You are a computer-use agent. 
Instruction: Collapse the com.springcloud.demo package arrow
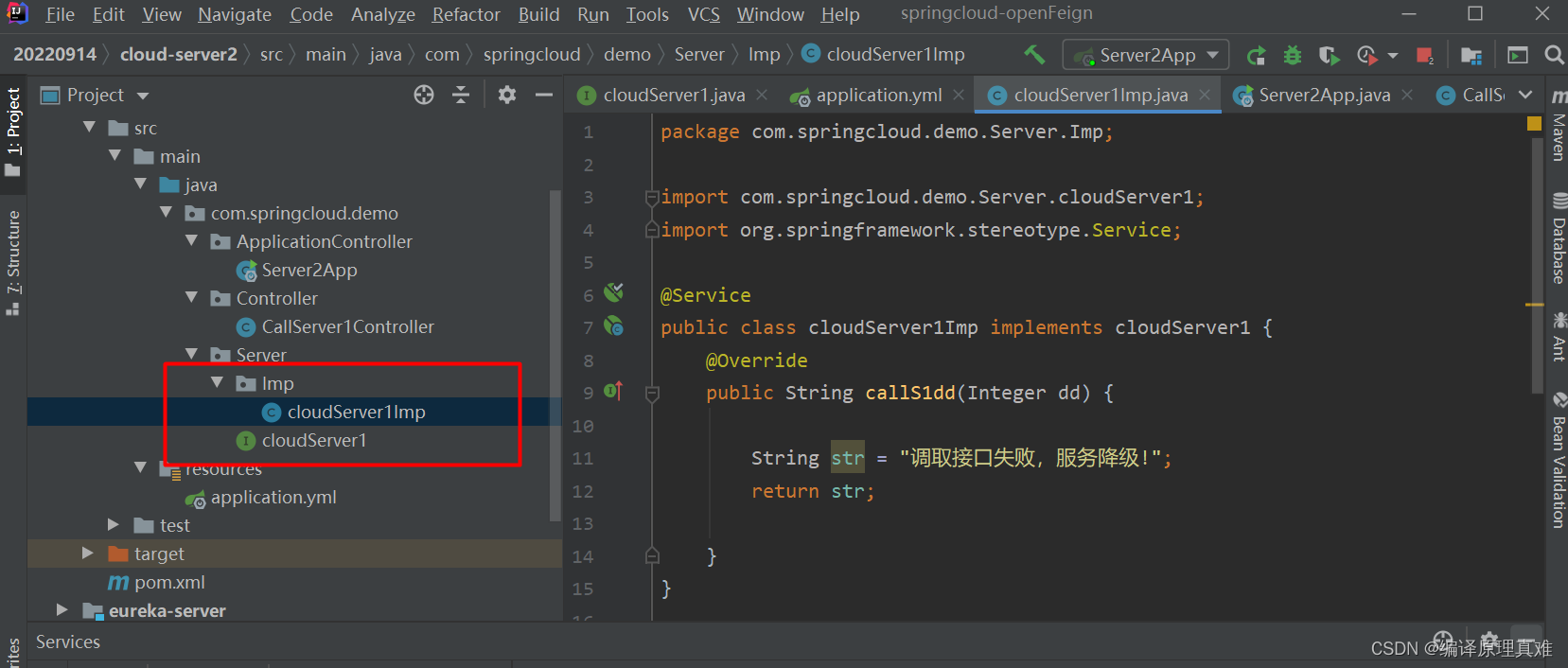[166, 212]
